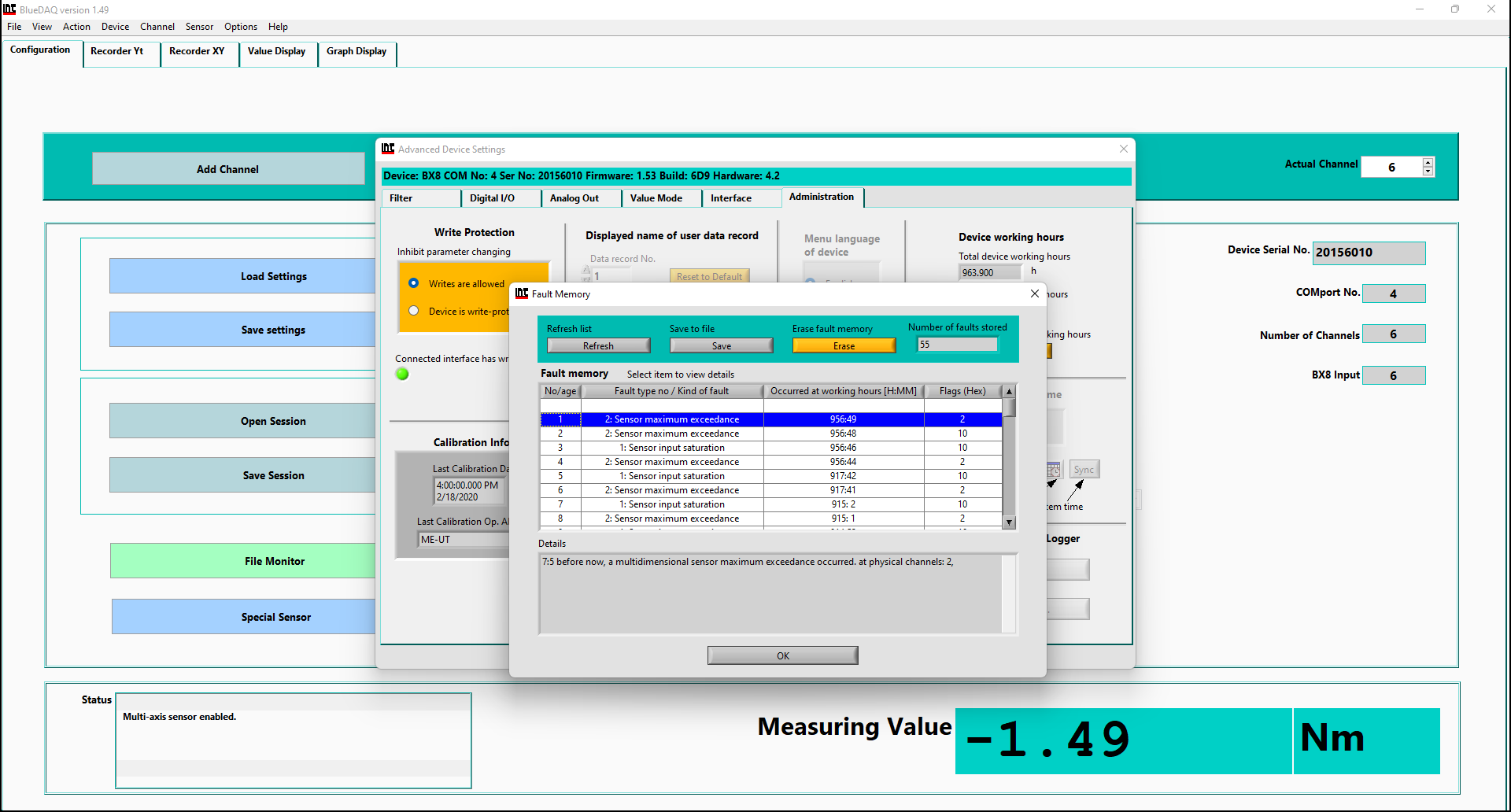Click the green connected interface indicator
The width and height of the screenshot is (1511, 812).
point(402,375)
